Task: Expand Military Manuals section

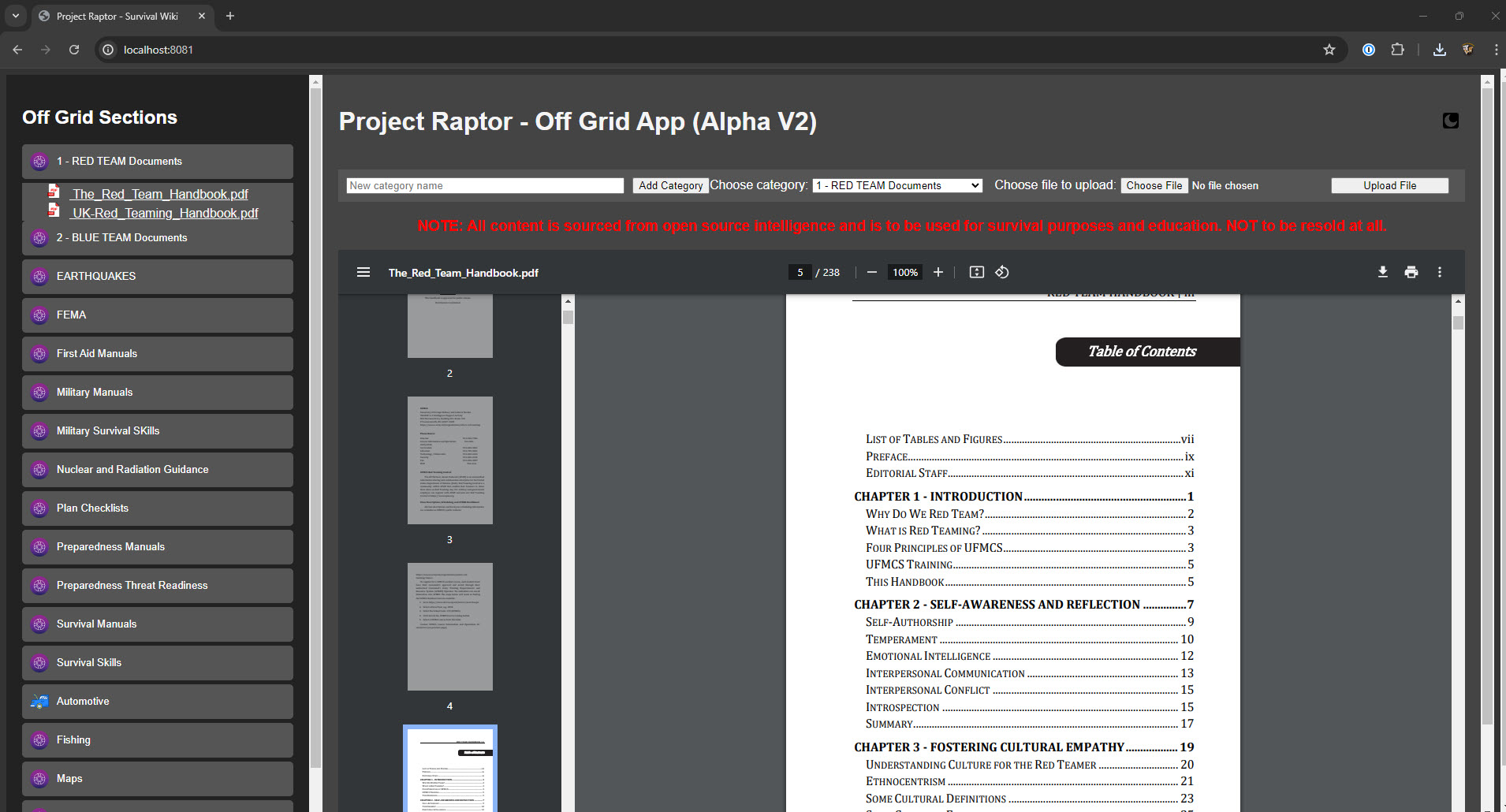Action: (x=158, y=392)
